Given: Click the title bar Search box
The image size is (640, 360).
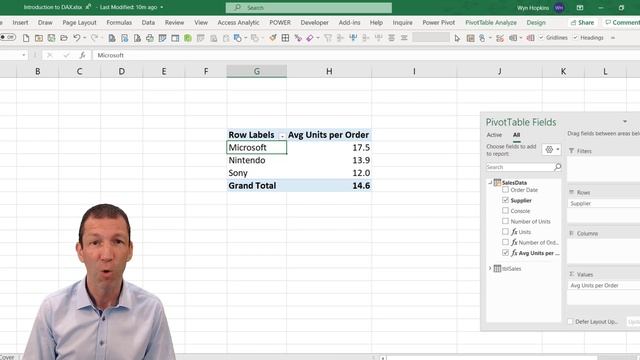Looking at the screenshot, I should [309, 8].
